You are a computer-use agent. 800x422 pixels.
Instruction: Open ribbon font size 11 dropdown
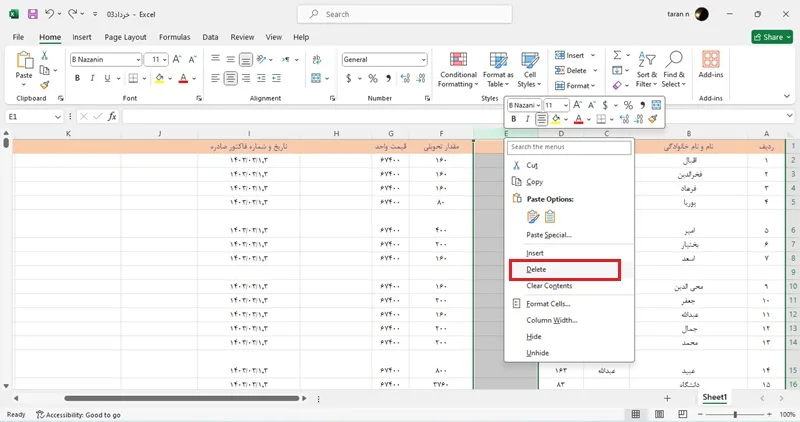point(165,60)
